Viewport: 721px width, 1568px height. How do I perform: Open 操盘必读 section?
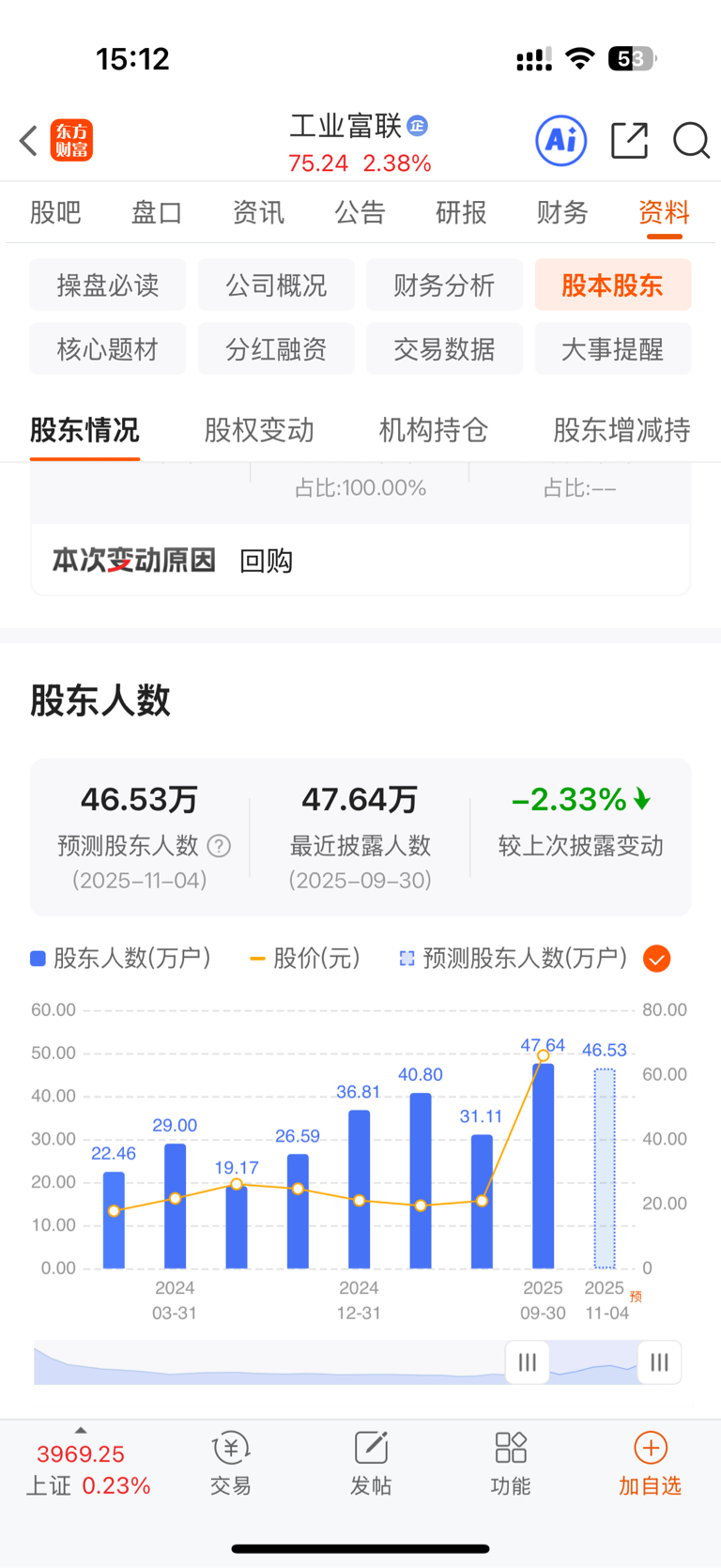pyautogui.click(x=108, y=284)
